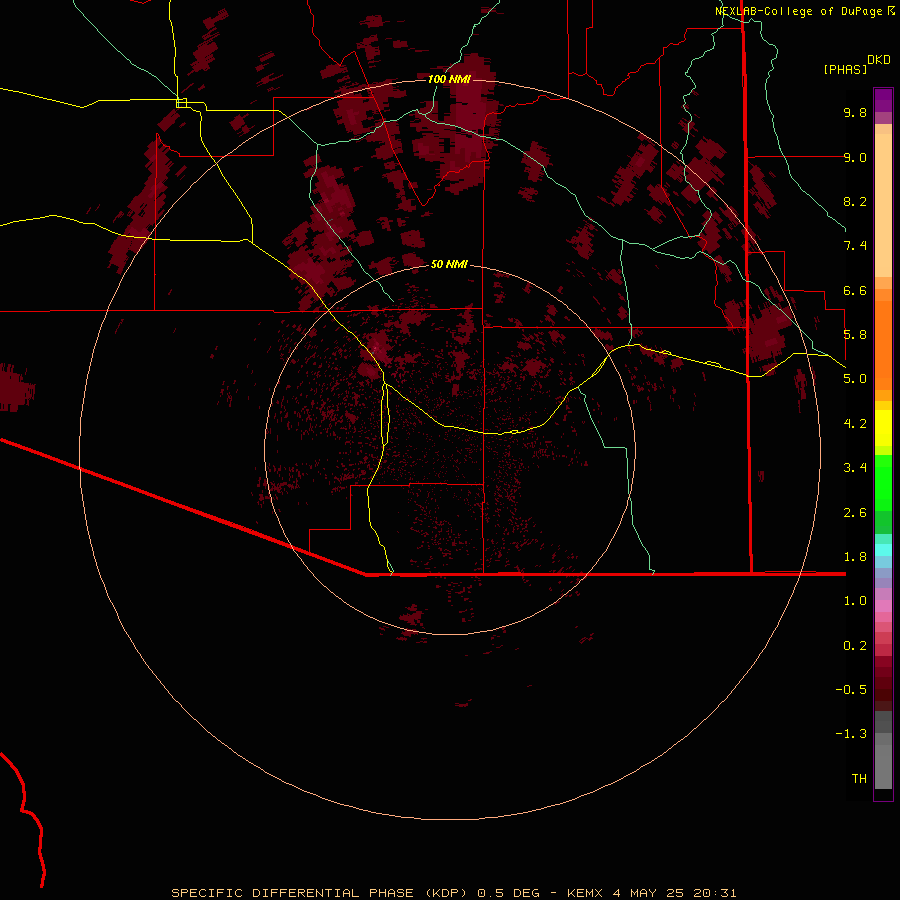Click the 8.2 scale value
This screenshot has height=900, width=900.
coord(855,201)
